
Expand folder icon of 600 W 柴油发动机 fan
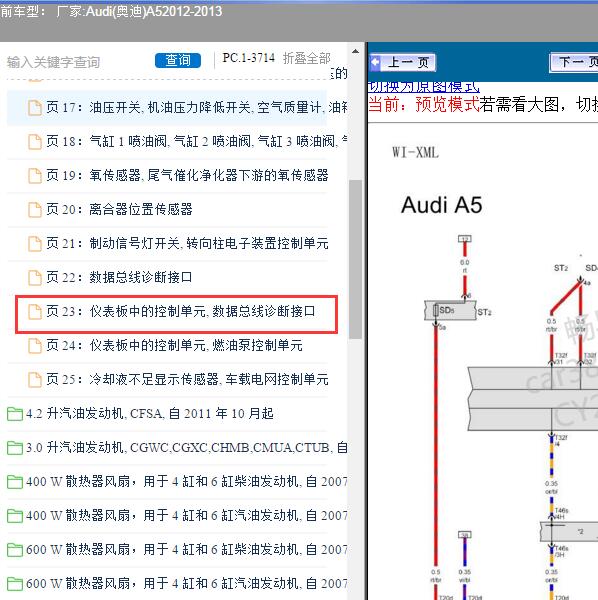[15, 550]
